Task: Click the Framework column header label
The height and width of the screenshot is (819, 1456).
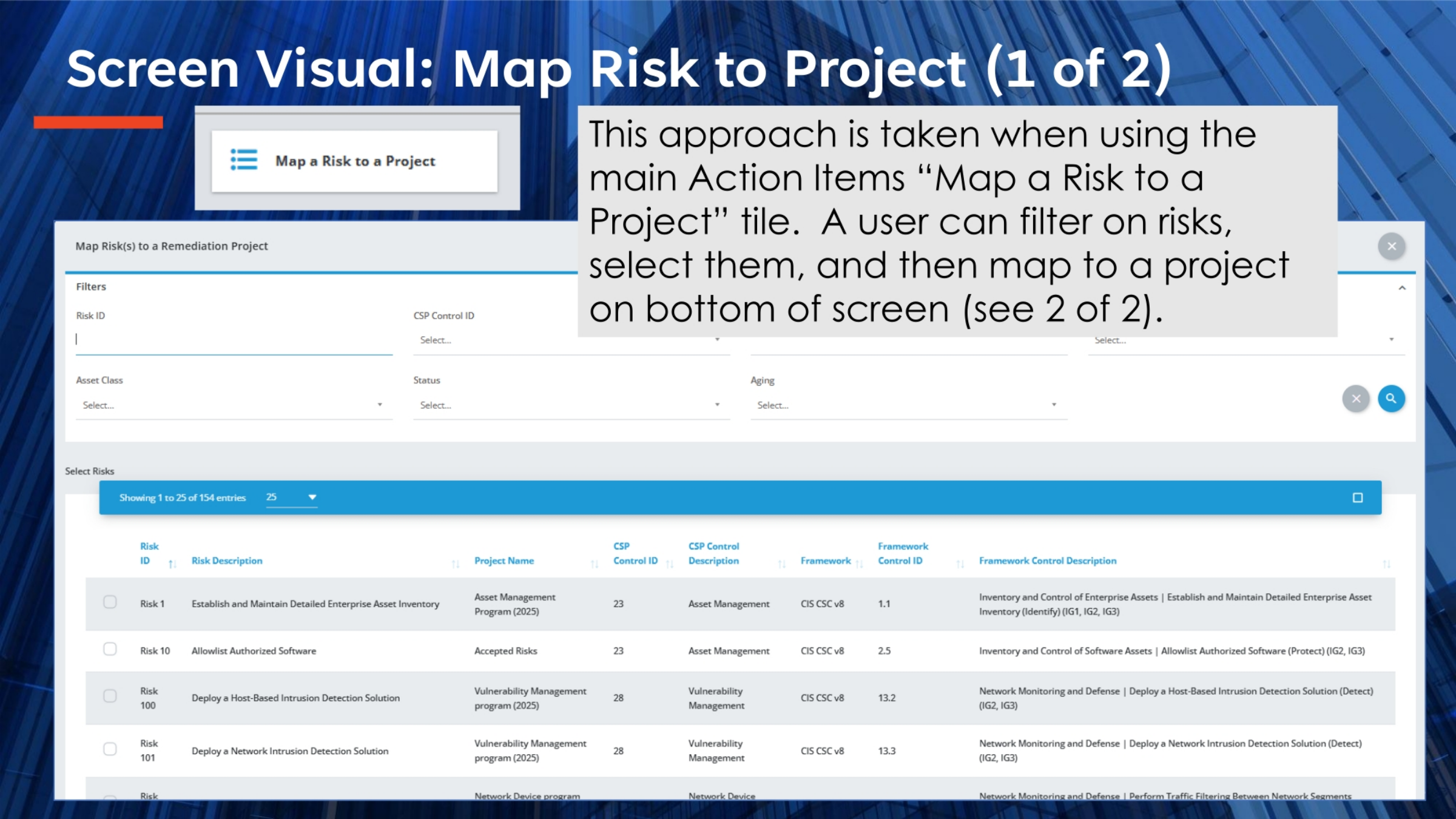Action: [x=826, y=561]
